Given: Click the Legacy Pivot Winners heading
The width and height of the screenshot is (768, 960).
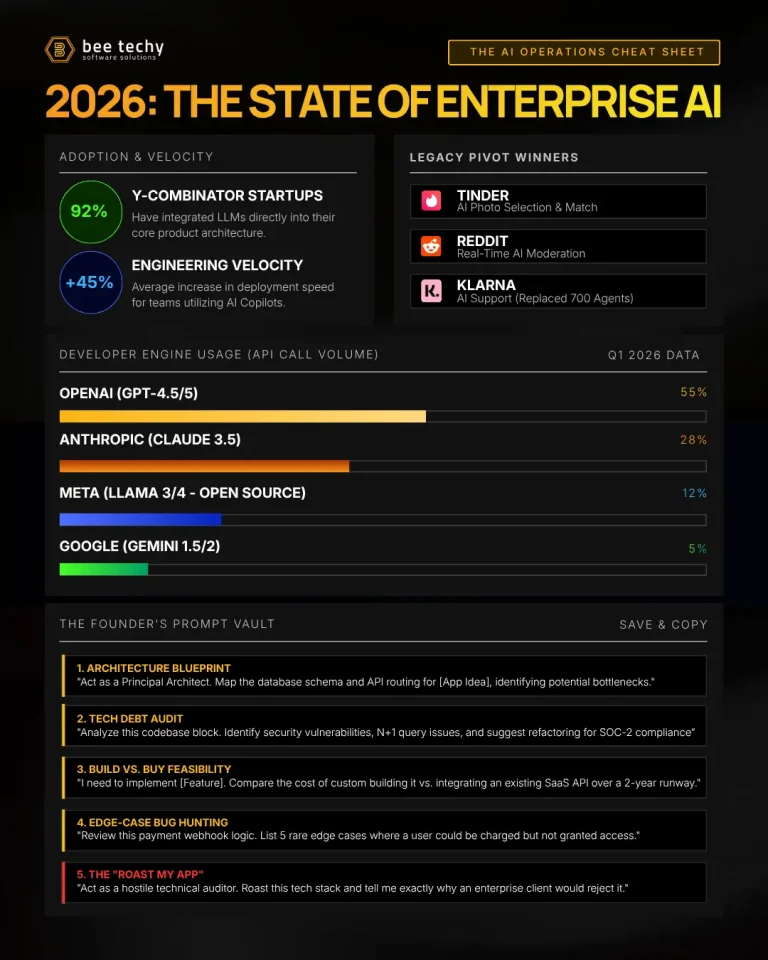Looking at the screenshot, I should pos(494,157).
